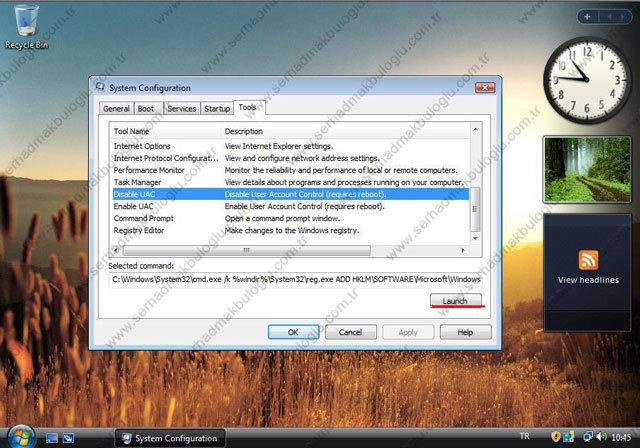Click the security shield tray icon
640x448 pixels.
tap(555, 437)
